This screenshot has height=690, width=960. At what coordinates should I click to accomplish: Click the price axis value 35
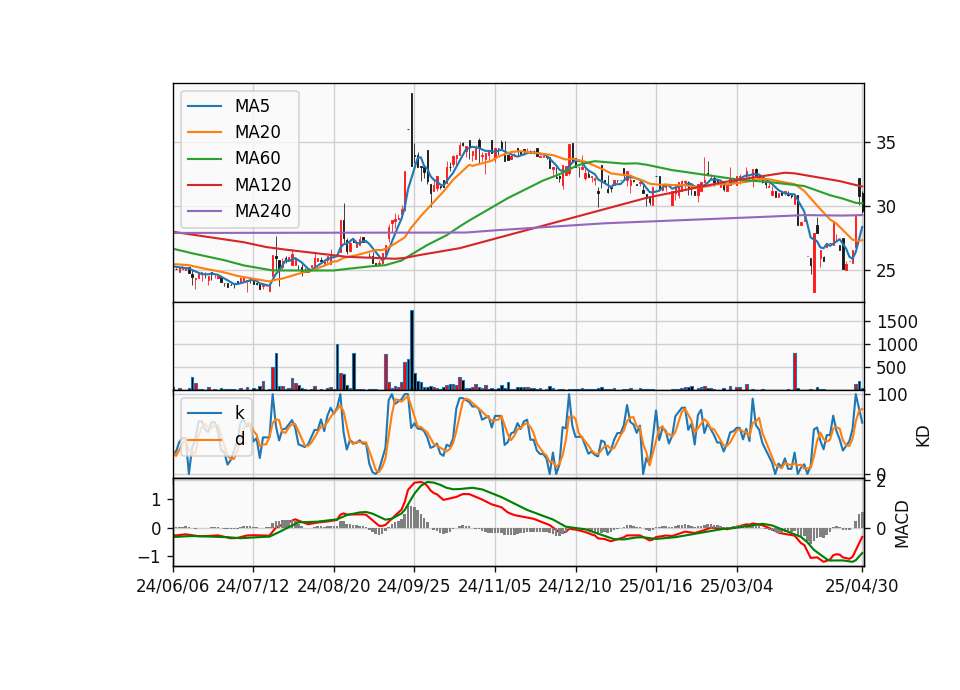coord(886,143)
